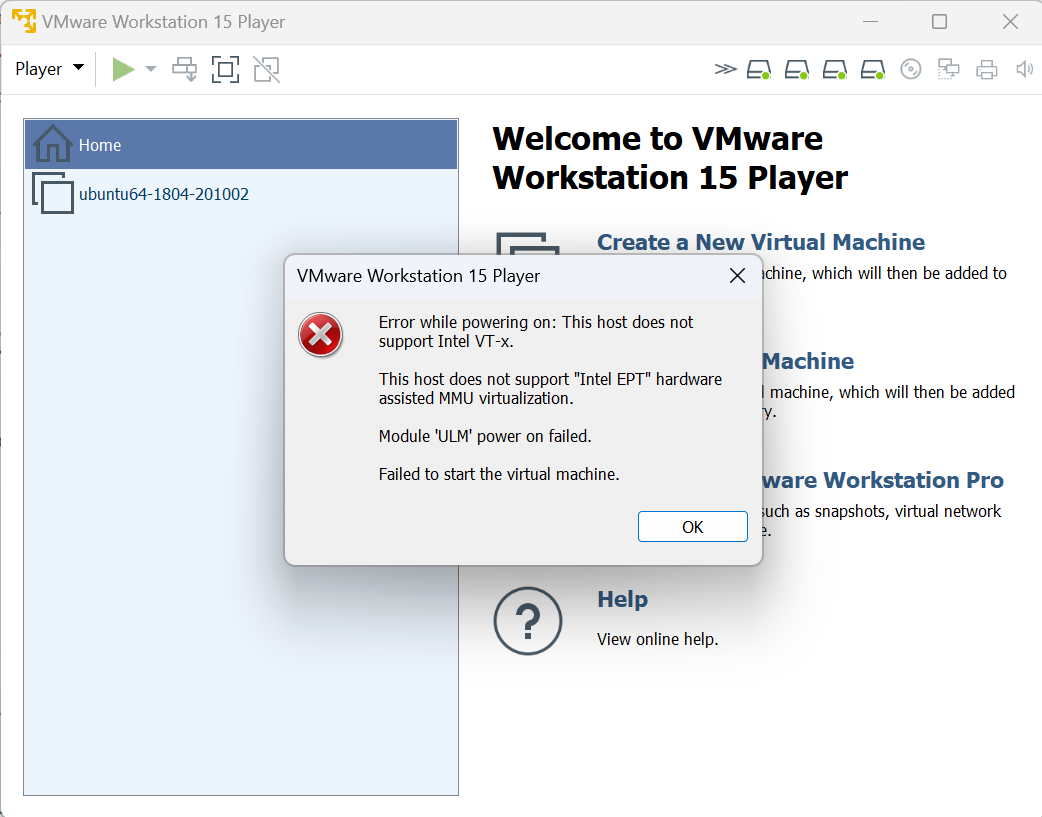Image resolution: width=1042 pixels, height=817 pixels.
Task: Click the hard disk icon directly beside the double-chevron
Action: 758,69
